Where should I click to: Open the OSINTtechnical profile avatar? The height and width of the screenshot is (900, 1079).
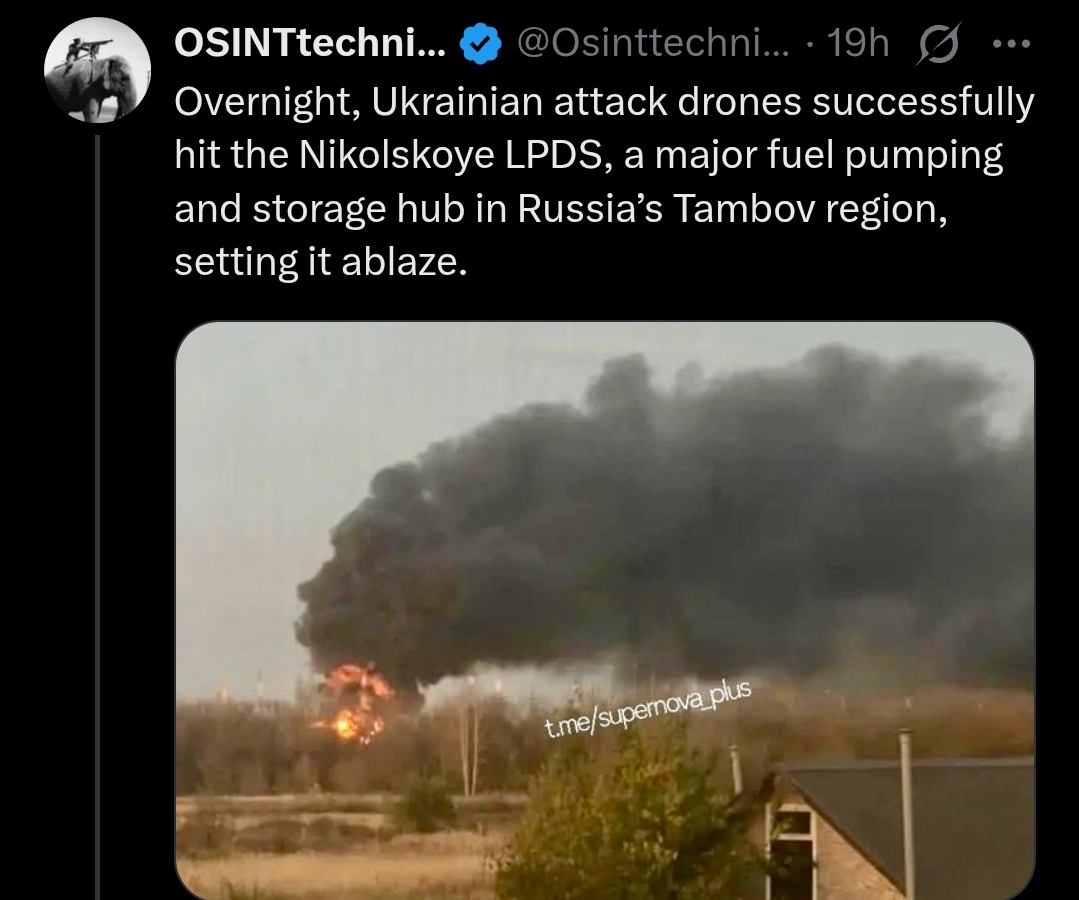pos(97,69)
